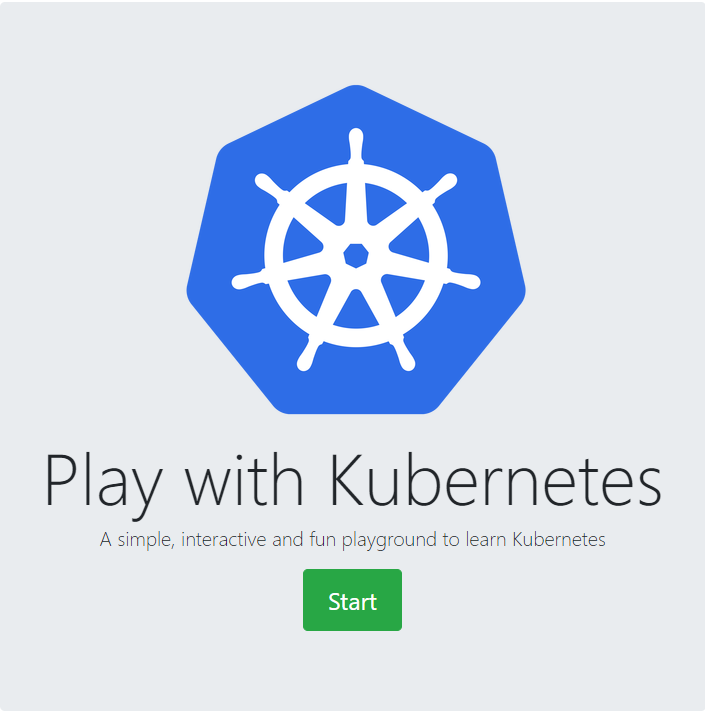
Task: Click the Kubernetes ship wheel logo
Action: point(356,249)
